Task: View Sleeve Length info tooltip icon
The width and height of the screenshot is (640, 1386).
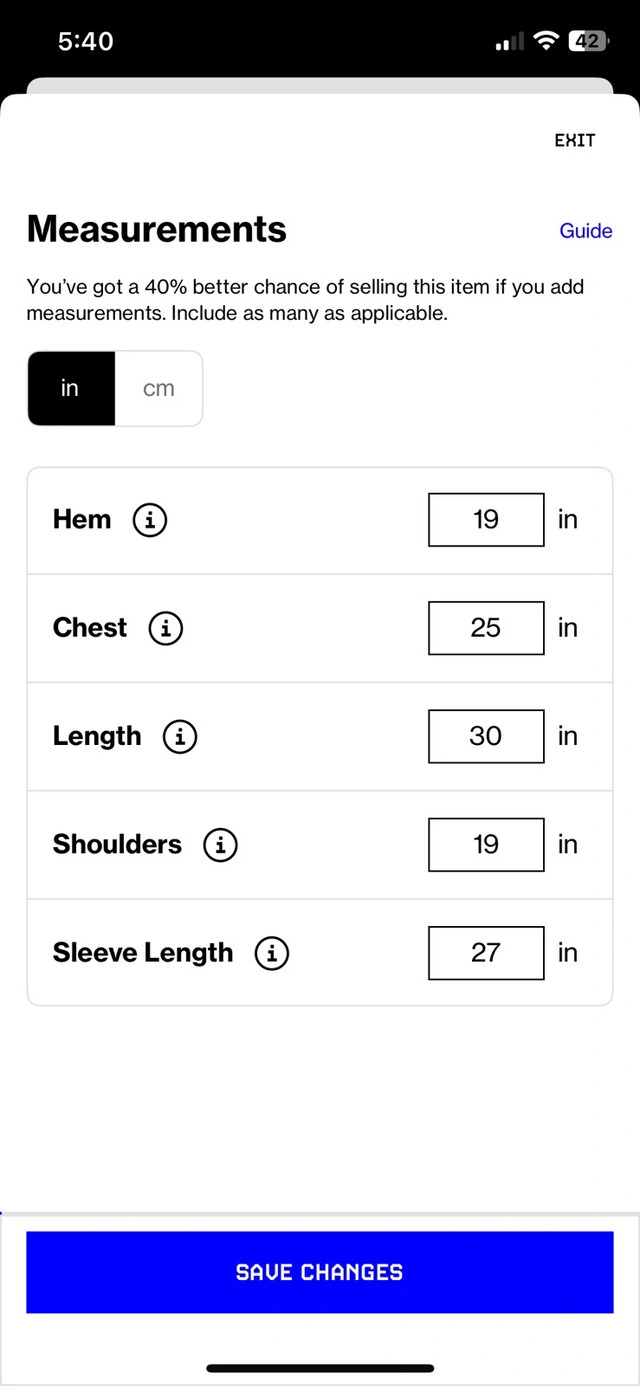Action: 272,953
